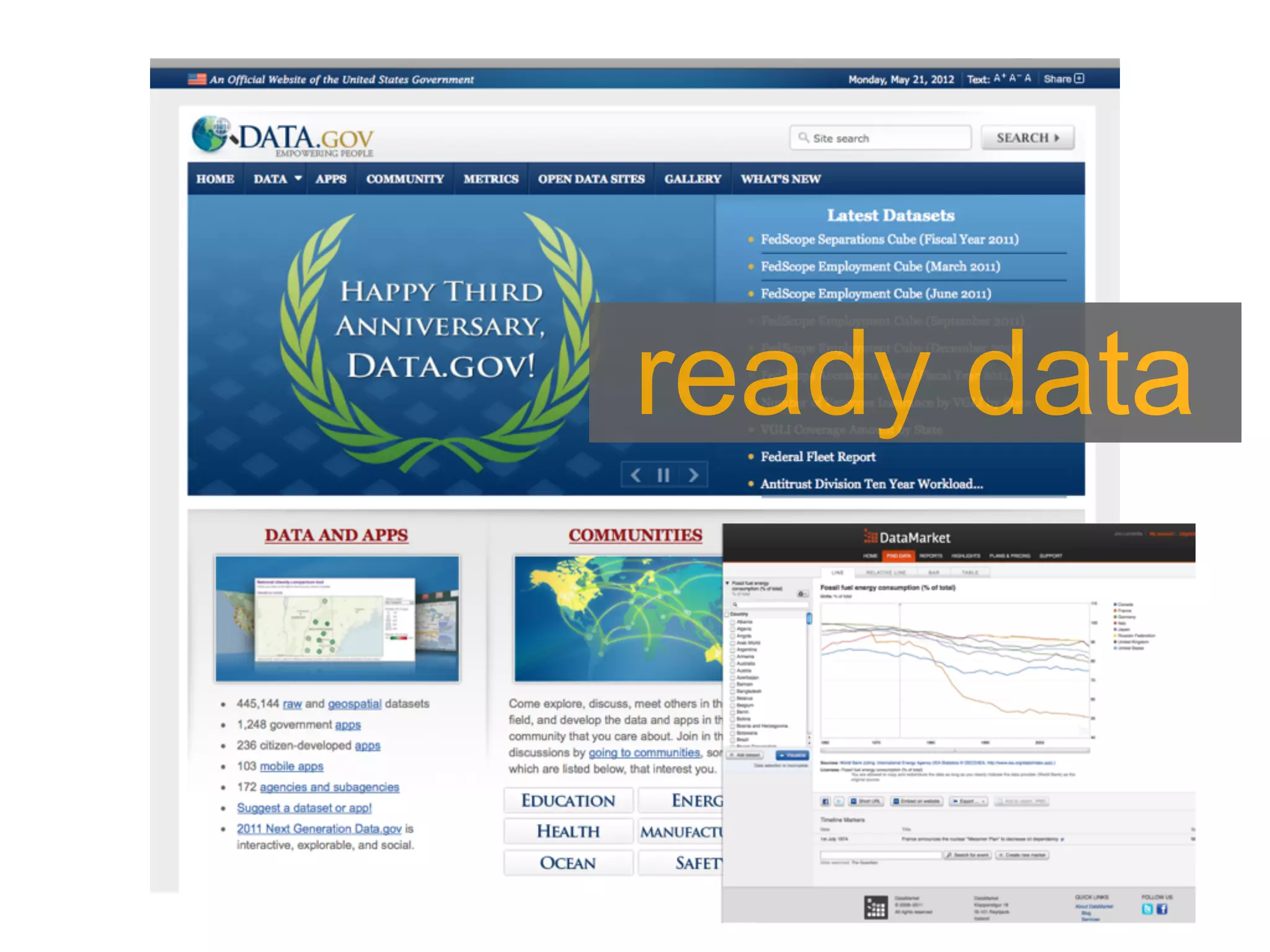Screen dimensions: 1270x952
Task: Toggle the Country select-all checkbox
Action: point(727,614)
